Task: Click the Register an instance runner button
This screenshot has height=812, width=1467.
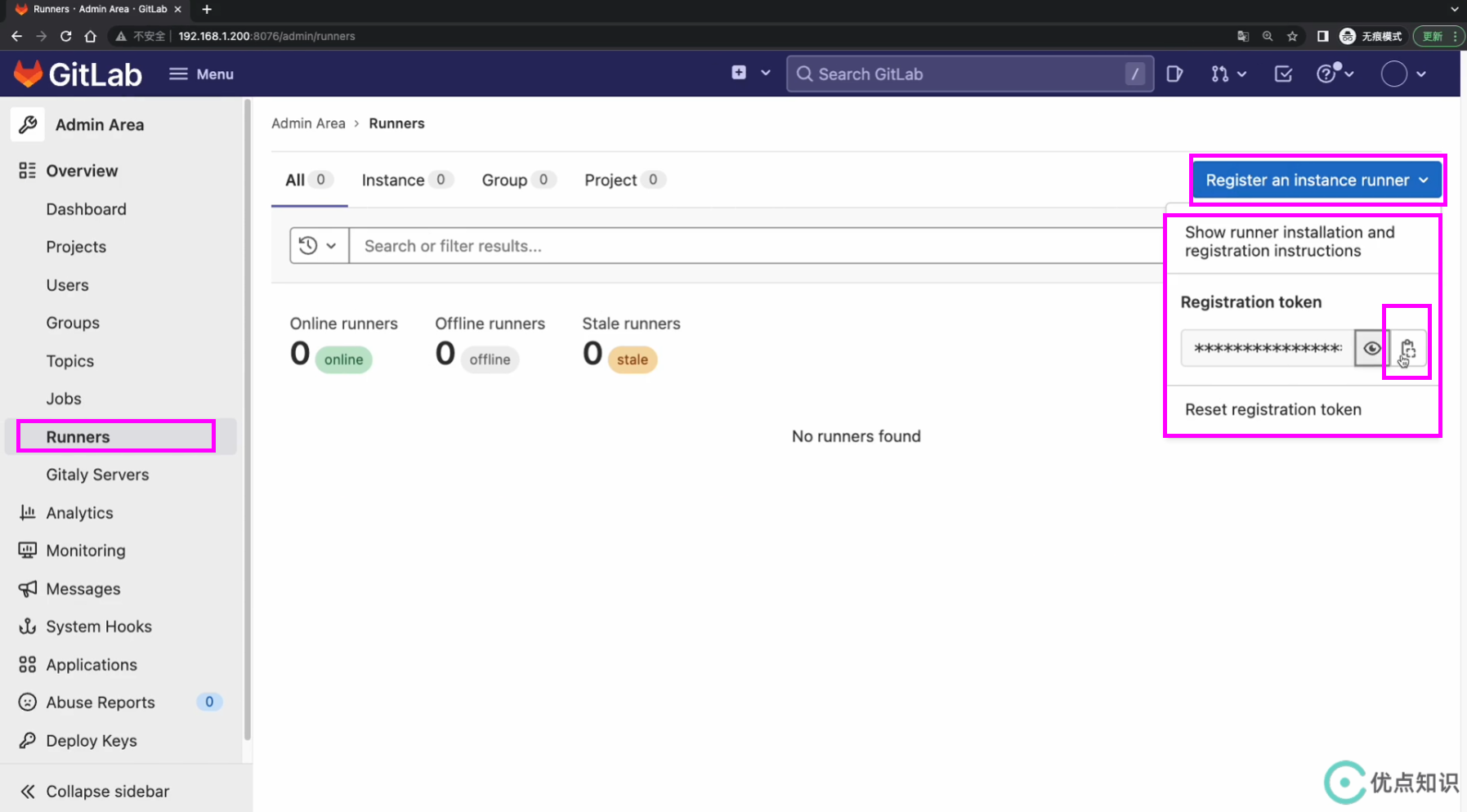Action: click(x=1317, y=181)
